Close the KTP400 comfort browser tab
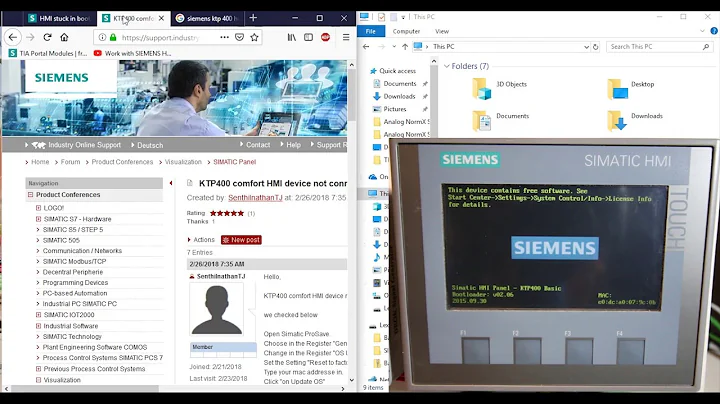This screenshot has width=720, height=404. coord(161,18)
